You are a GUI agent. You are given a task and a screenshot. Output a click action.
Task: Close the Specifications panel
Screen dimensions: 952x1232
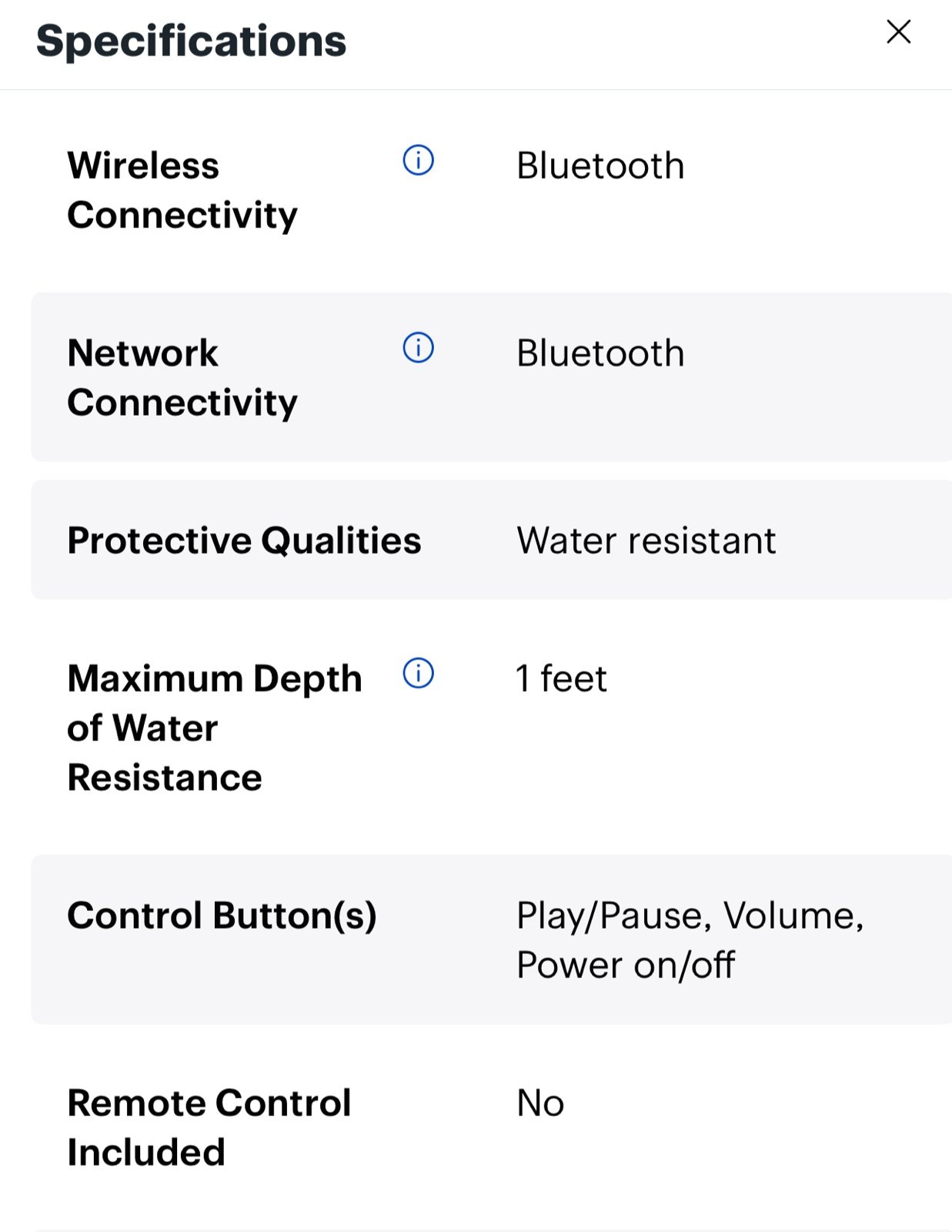(x=898, y=32)
